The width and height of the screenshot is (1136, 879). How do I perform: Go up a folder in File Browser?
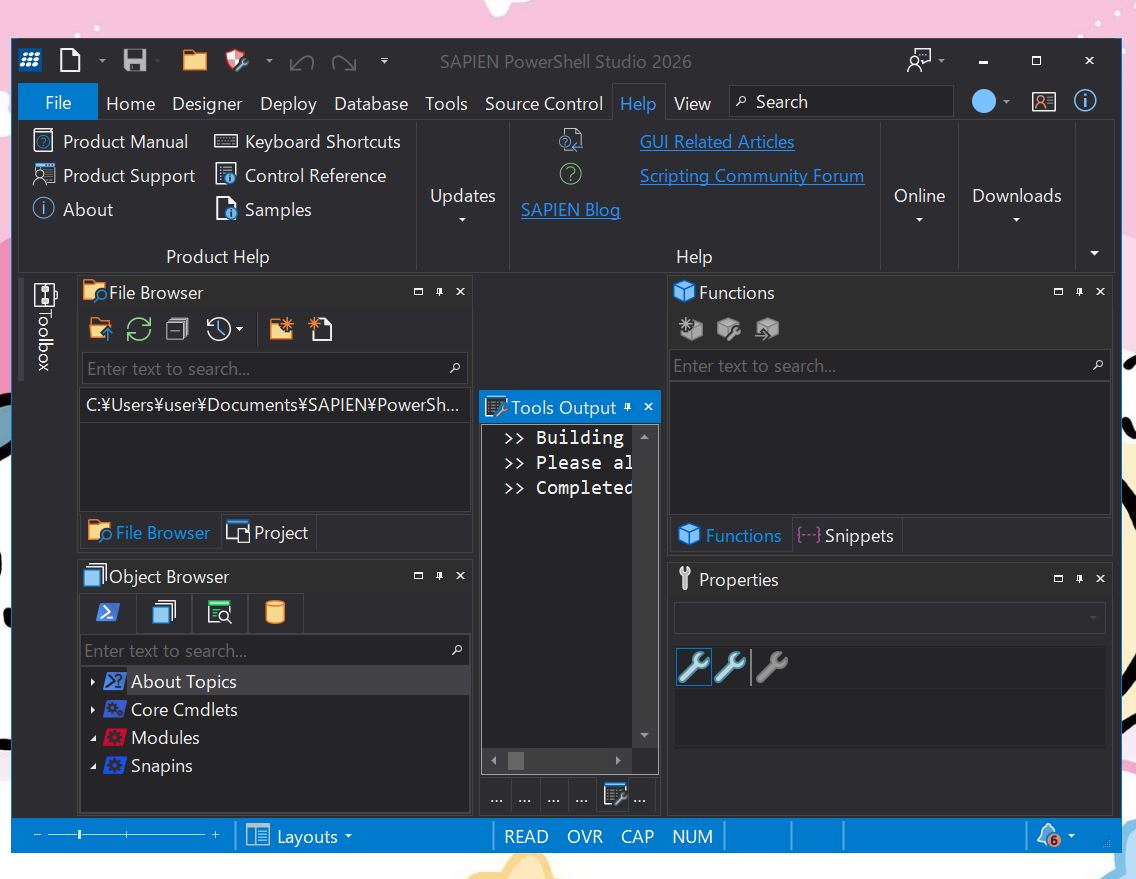(x=101, y=329)
